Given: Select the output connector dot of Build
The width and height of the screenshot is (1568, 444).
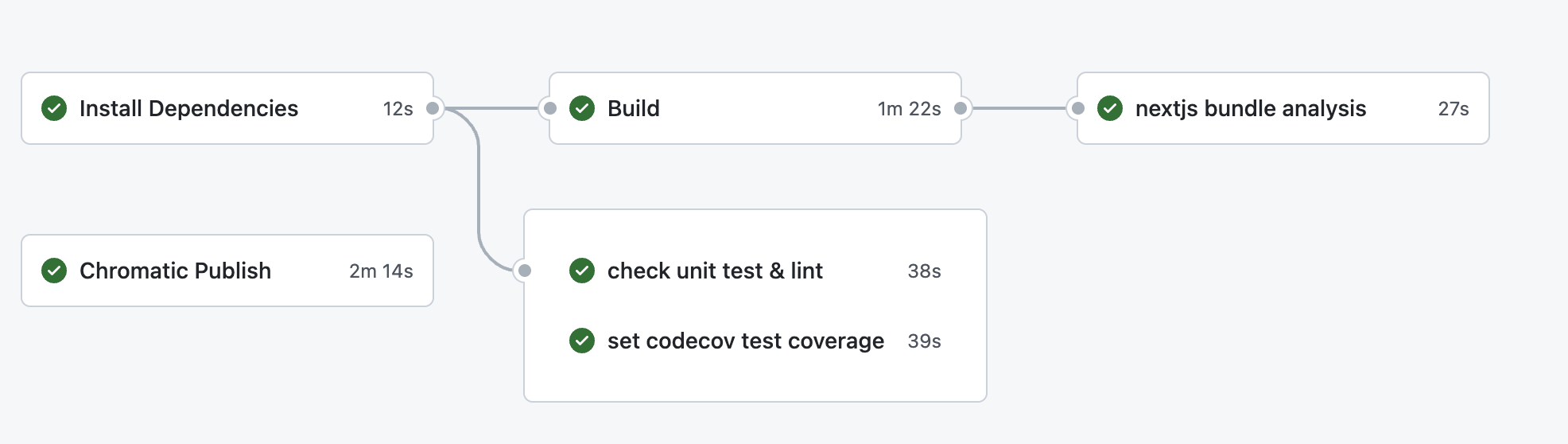Looking at the screenshot, I should (961, 108).
